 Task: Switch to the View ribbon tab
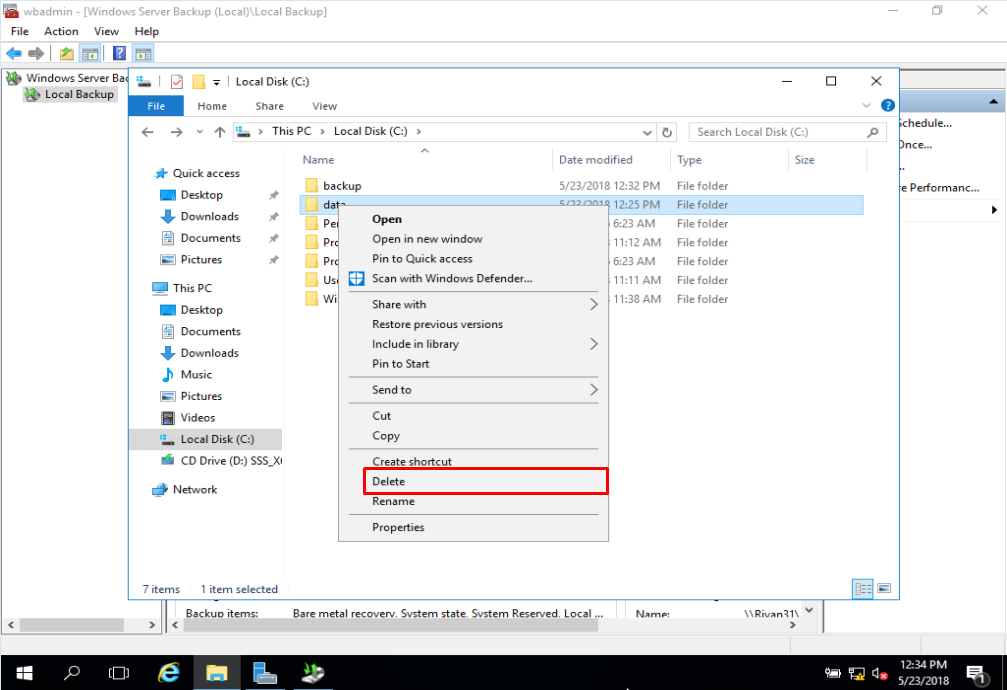coord(324,106)
